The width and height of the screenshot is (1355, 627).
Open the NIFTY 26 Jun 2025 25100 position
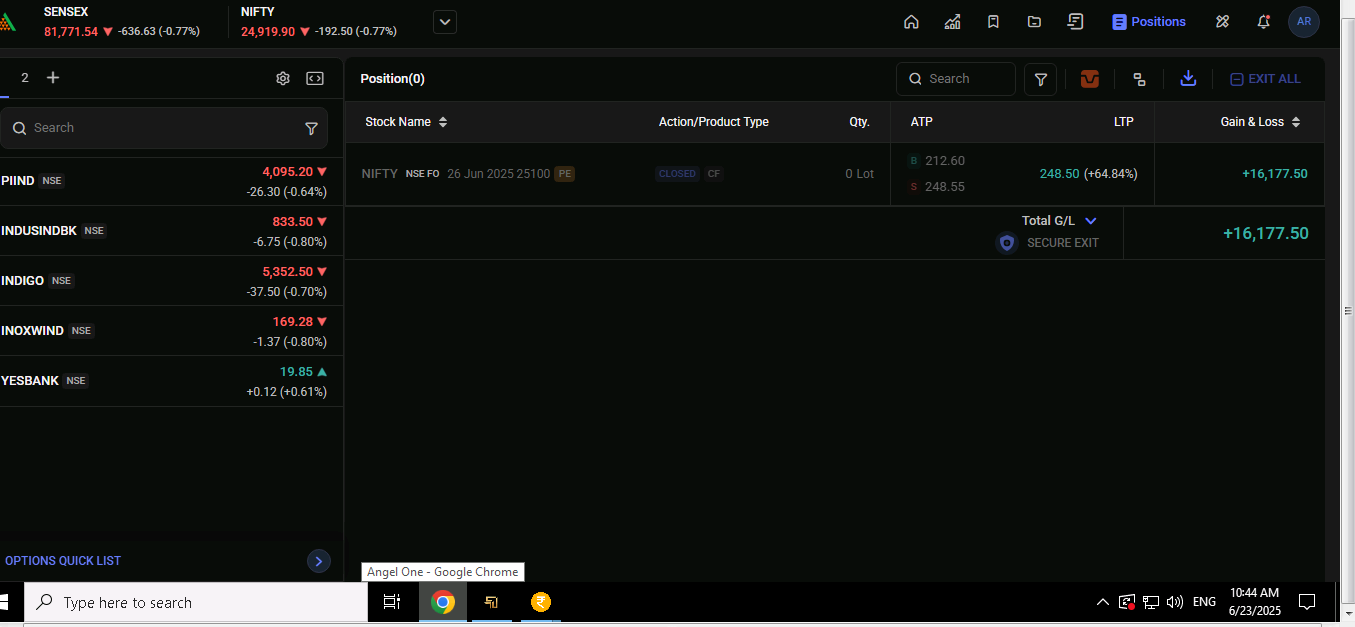tap(835, 174)
